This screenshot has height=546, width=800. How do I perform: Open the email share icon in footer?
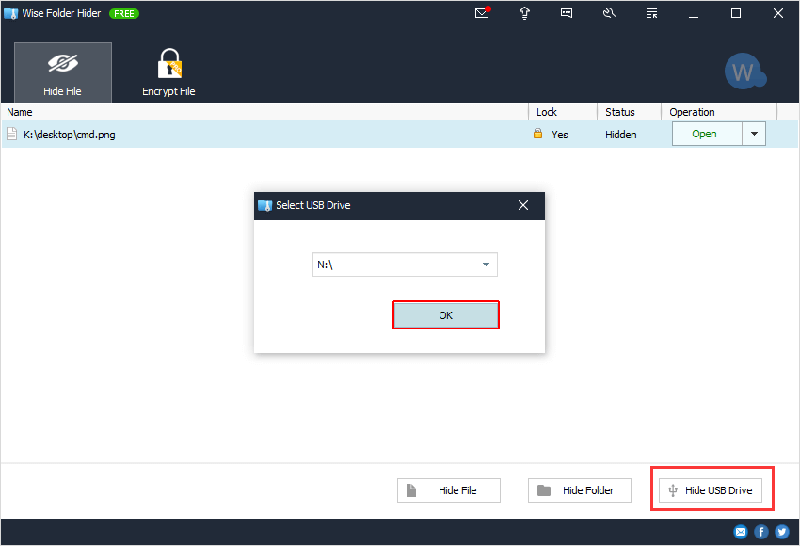point(740,532)
